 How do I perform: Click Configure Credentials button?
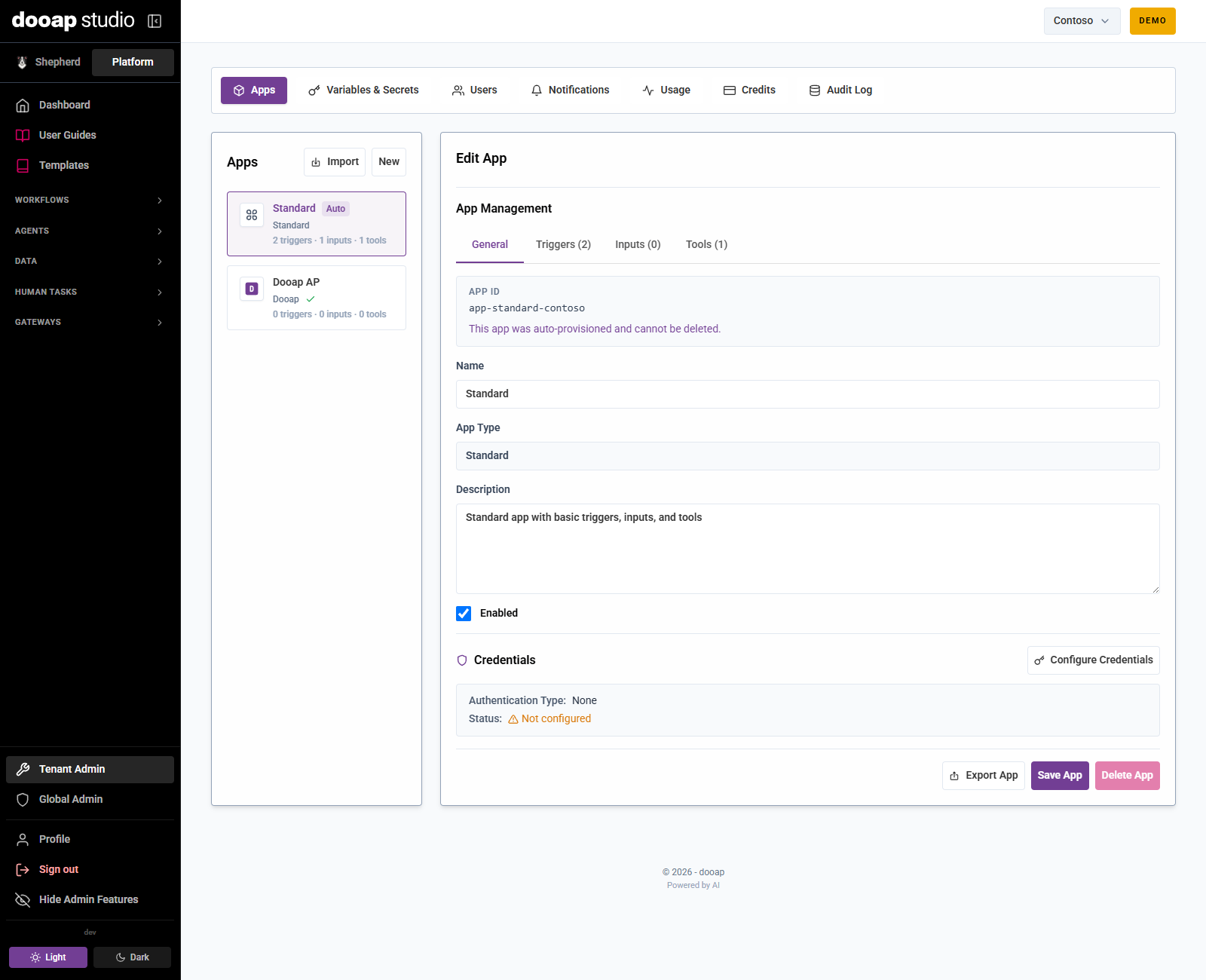[x=1093, y=660]
